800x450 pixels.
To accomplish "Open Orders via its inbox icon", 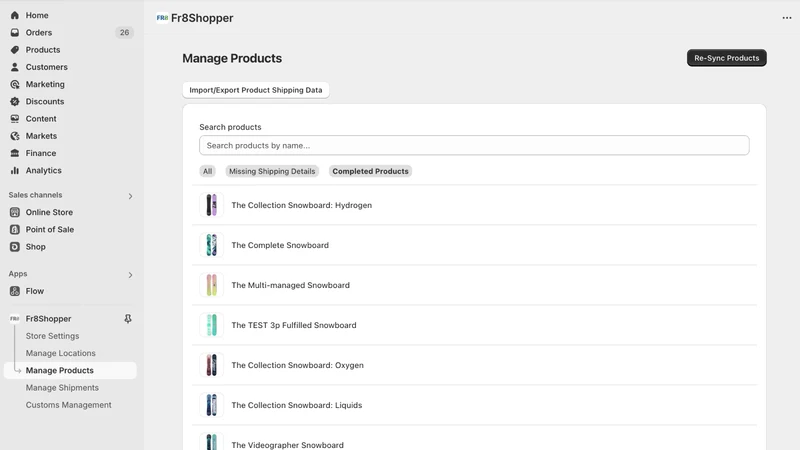I will pyautogui.click(x=15, y=33).
